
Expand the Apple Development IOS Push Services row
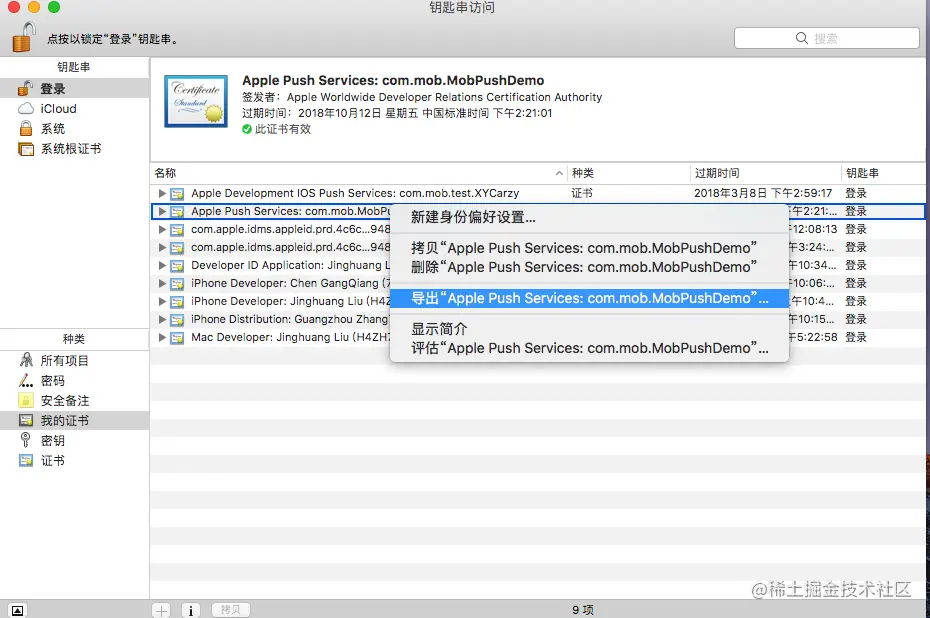162,193
